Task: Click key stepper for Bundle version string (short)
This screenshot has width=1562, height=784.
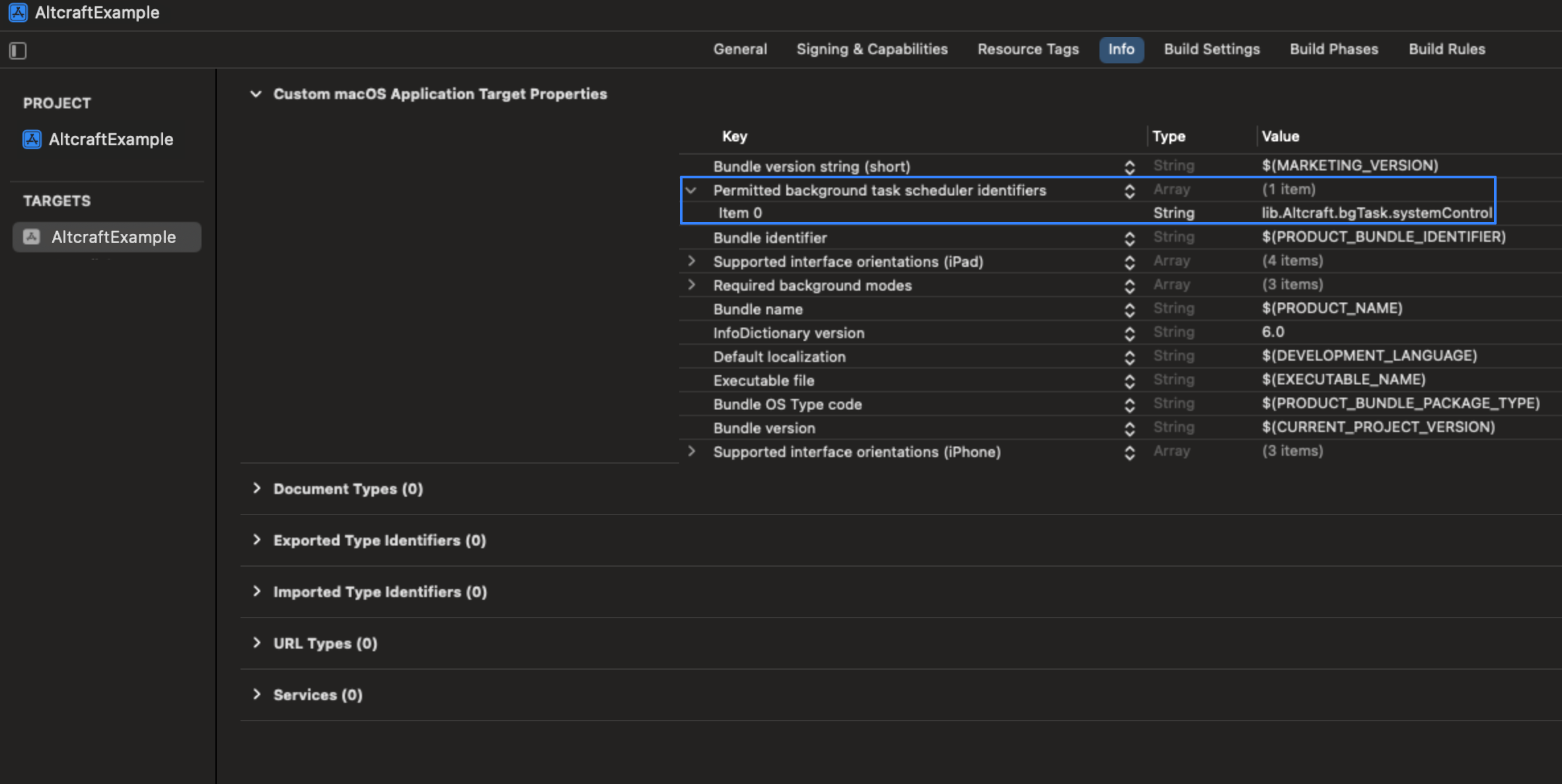Action: tap(1129, 167)
